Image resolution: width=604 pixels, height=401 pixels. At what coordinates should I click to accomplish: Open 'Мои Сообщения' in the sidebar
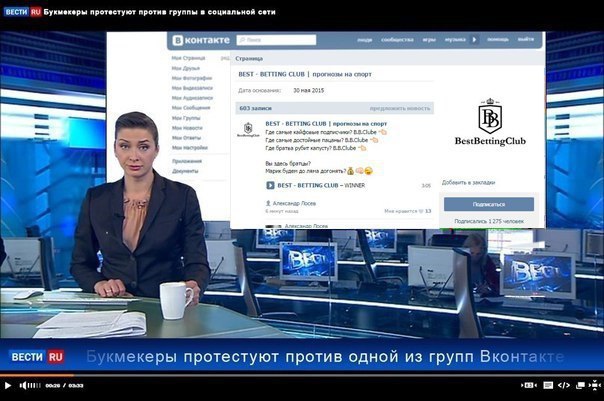pos(191,108)
